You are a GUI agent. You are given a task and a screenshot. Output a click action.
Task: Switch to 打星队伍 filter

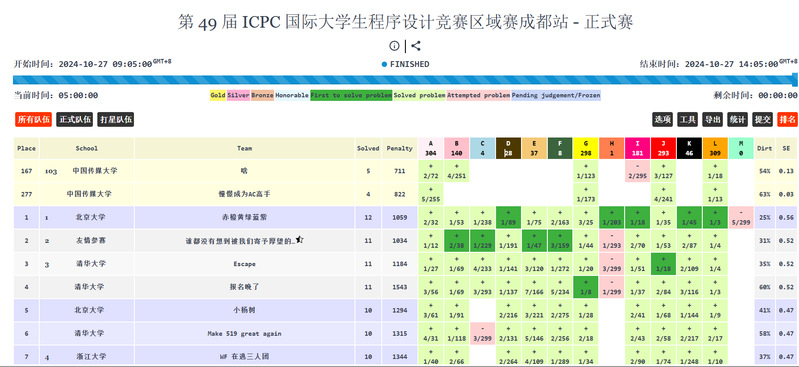tap(116, 120)
